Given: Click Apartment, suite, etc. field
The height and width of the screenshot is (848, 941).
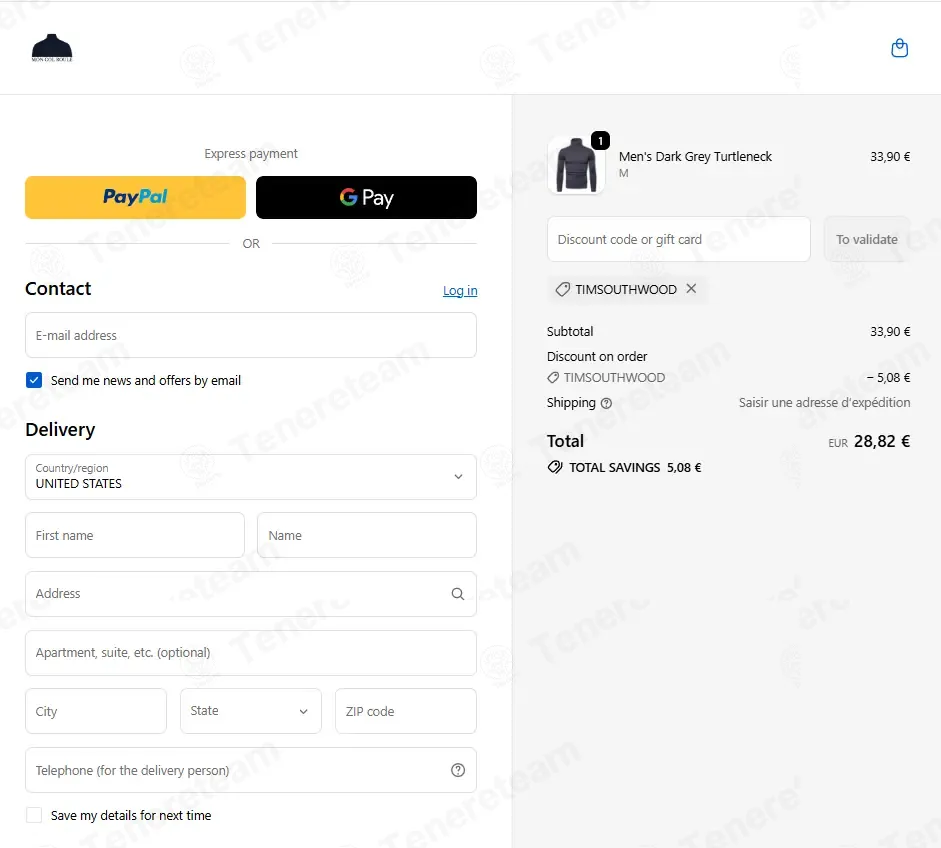Looking at the screenshot, I should click(x=251, y=652).
